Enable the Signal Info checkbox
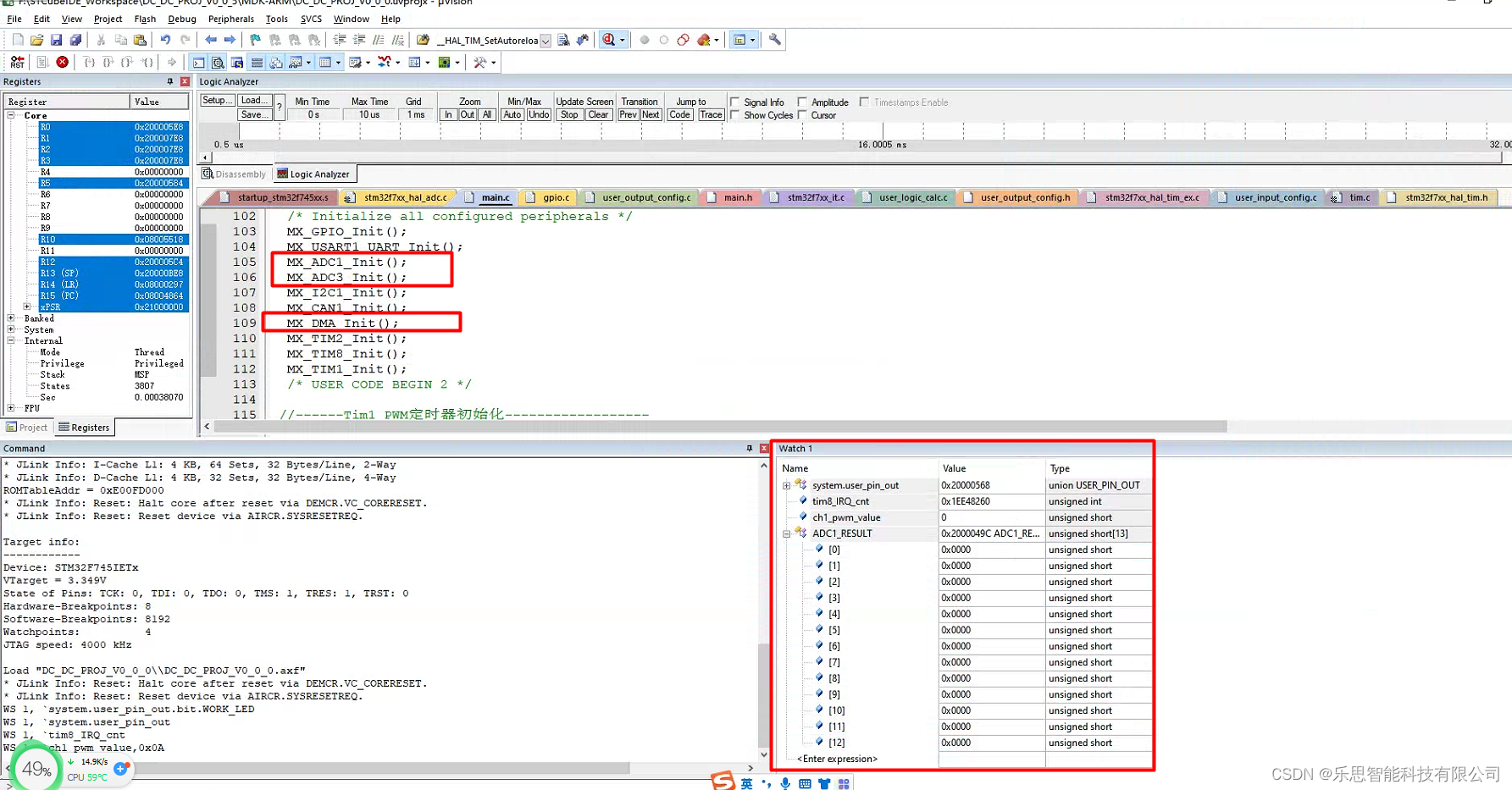This screenshot has width=1512, height=790. coord(735,102)
